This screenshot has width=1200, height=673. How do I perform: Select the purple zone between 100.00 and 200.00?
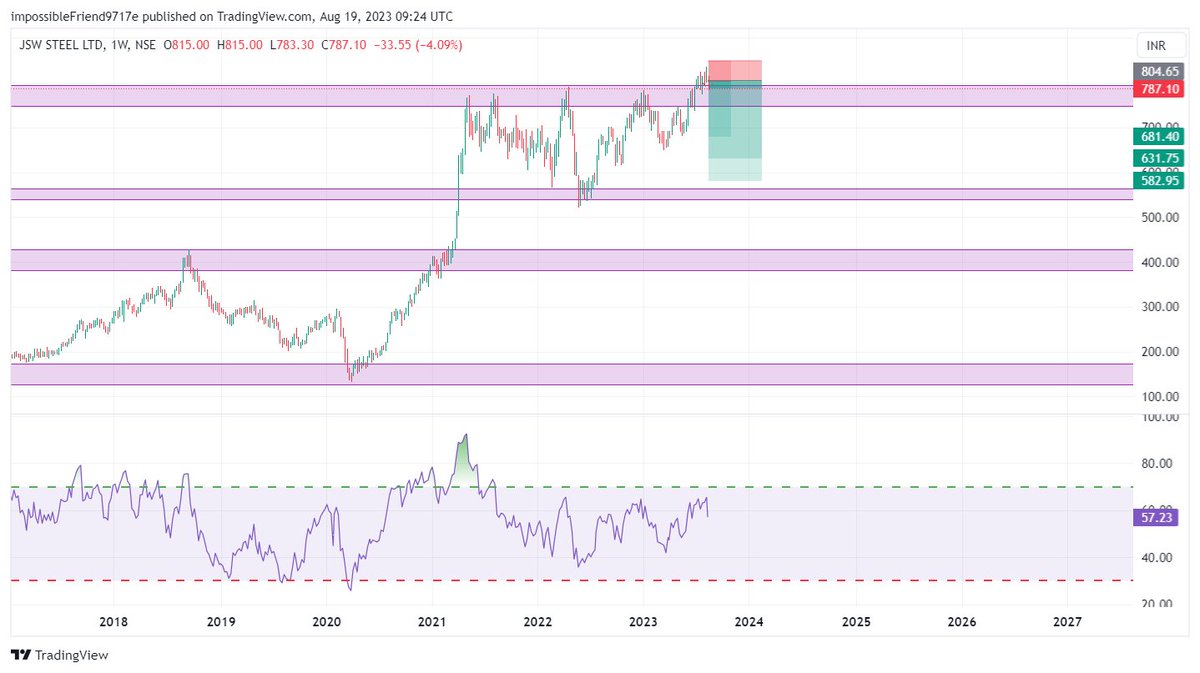click(572, 374)
